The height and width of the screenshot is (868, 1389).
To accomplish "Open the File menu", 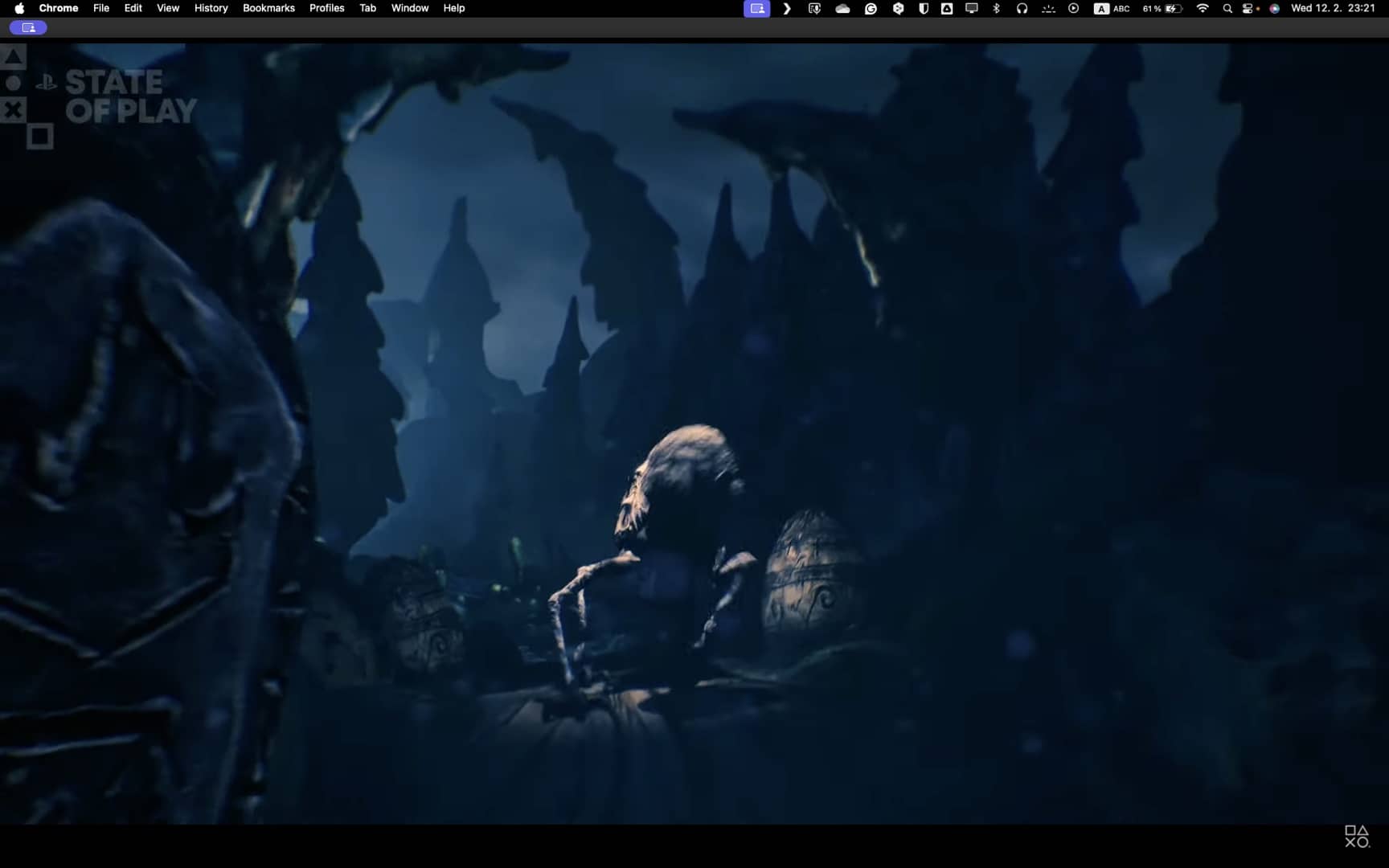I will 101,8.
